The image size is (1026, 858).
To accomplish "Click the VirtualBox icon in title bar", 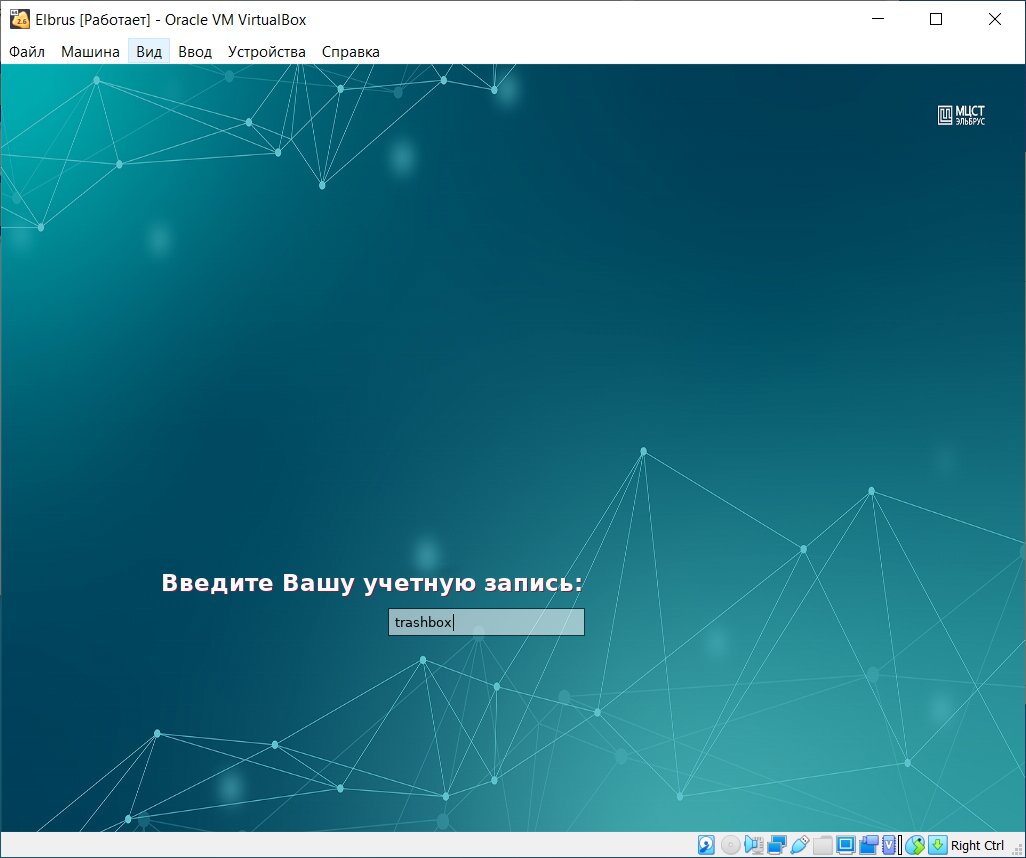I will 20,20.
